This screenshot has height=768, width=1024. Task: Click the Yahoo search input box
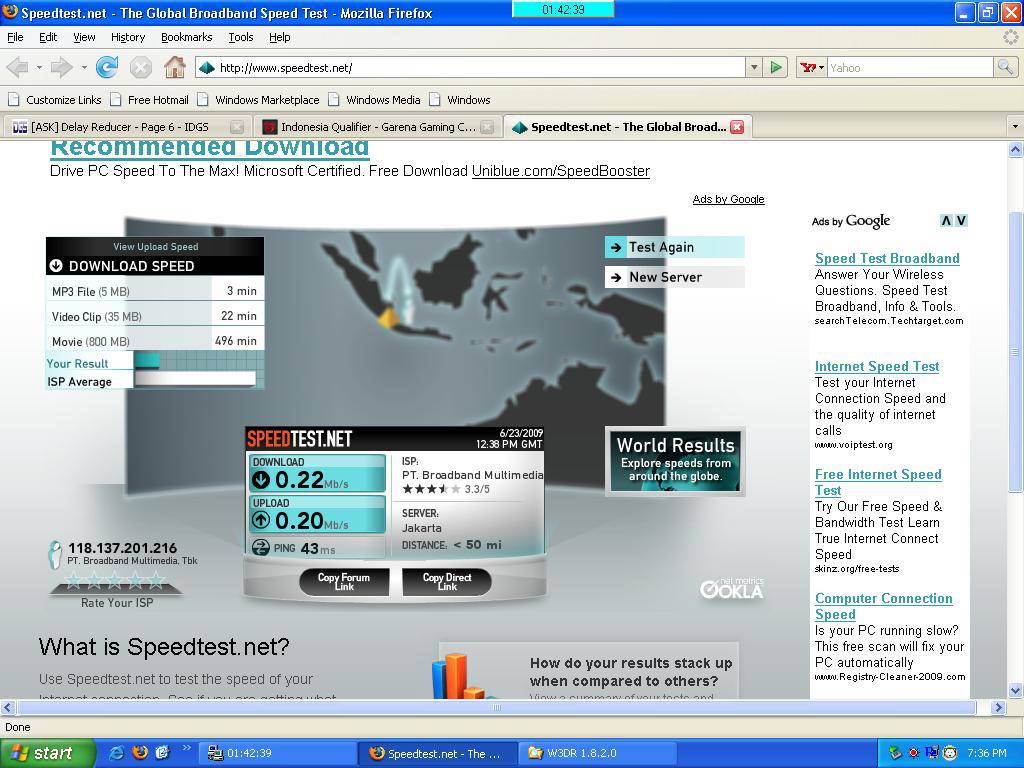[910, 68]
